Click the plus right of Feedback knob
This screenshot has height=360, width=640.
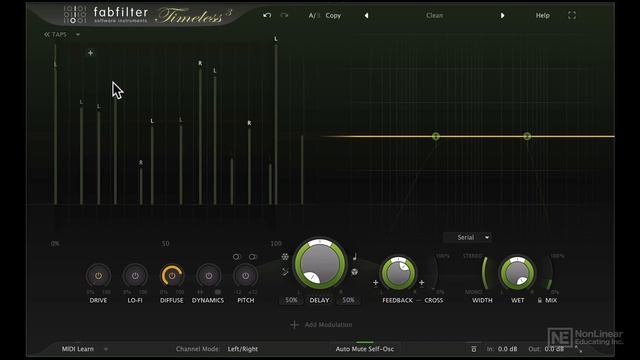click(421, 282)
